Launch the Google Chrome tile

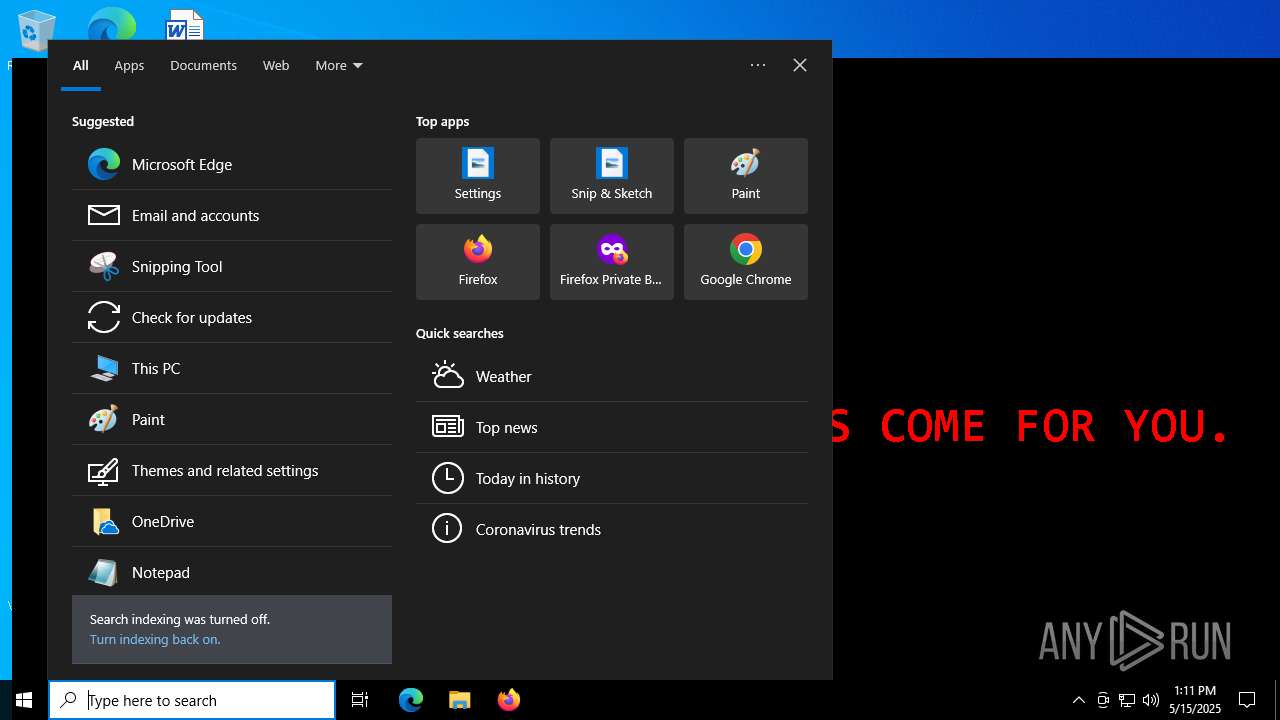(746, 262)
